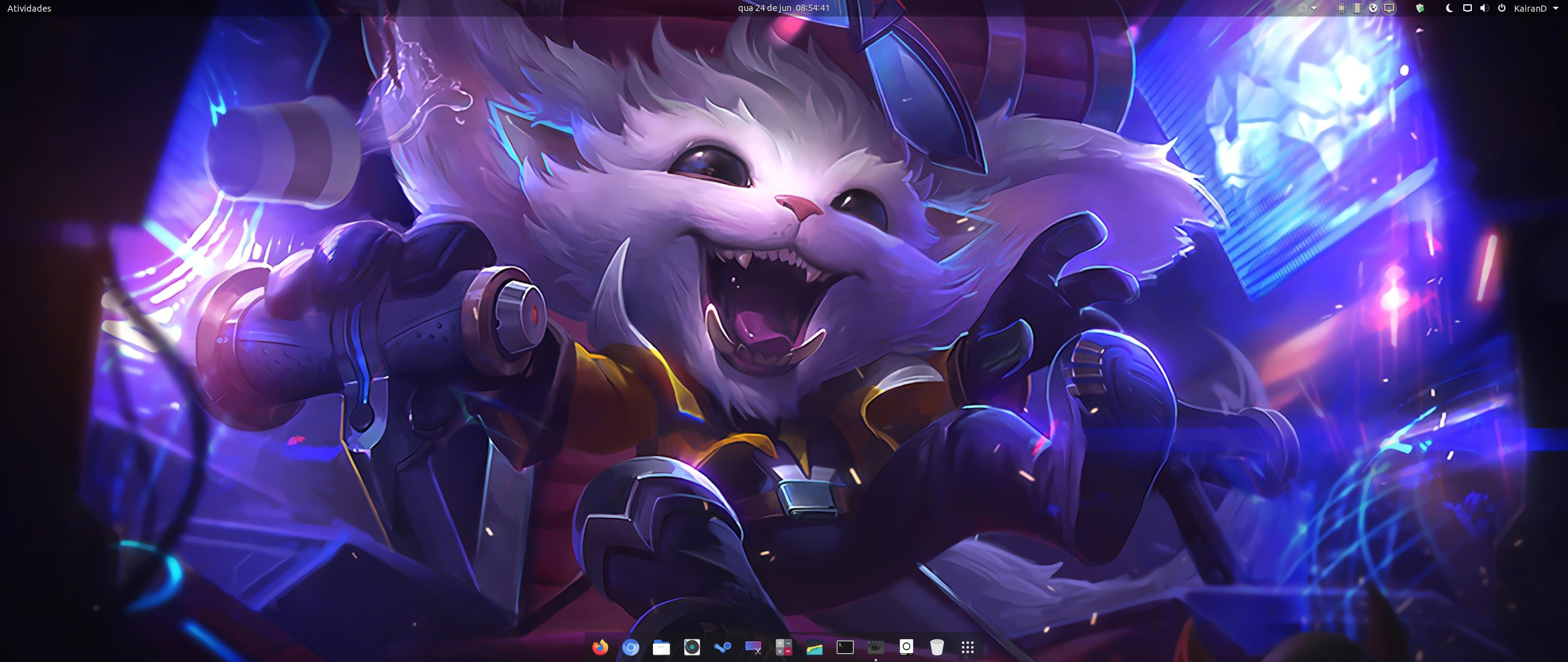This screenshot has width=1568, height=662.
Task: Launch Steam from the dock
Action: [723, 647]
